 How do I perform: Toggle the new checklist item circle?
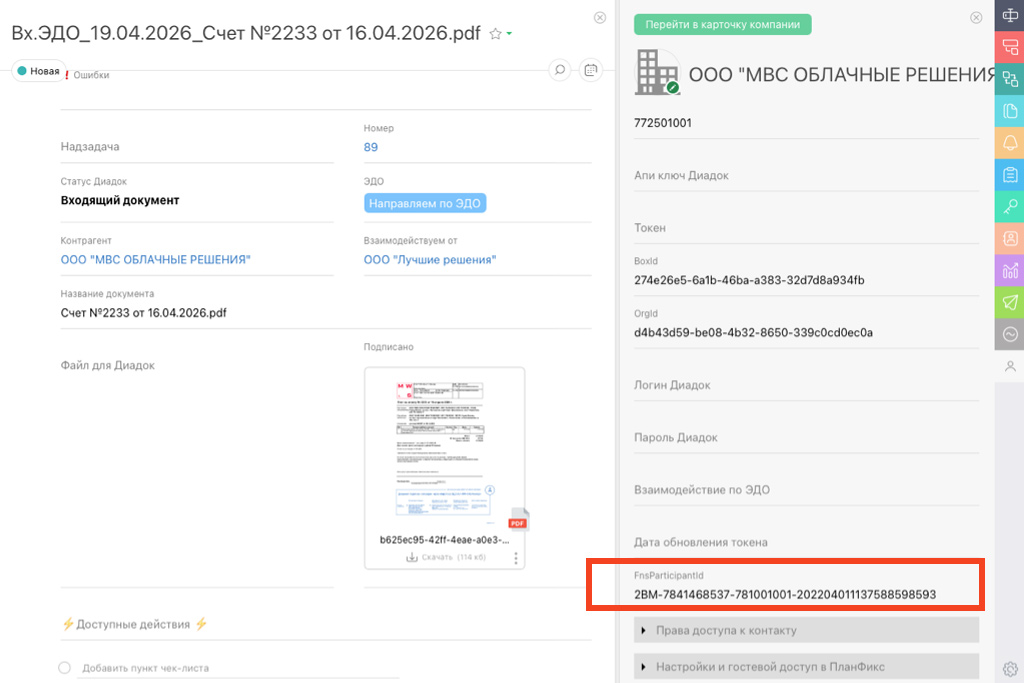[64, 667]
